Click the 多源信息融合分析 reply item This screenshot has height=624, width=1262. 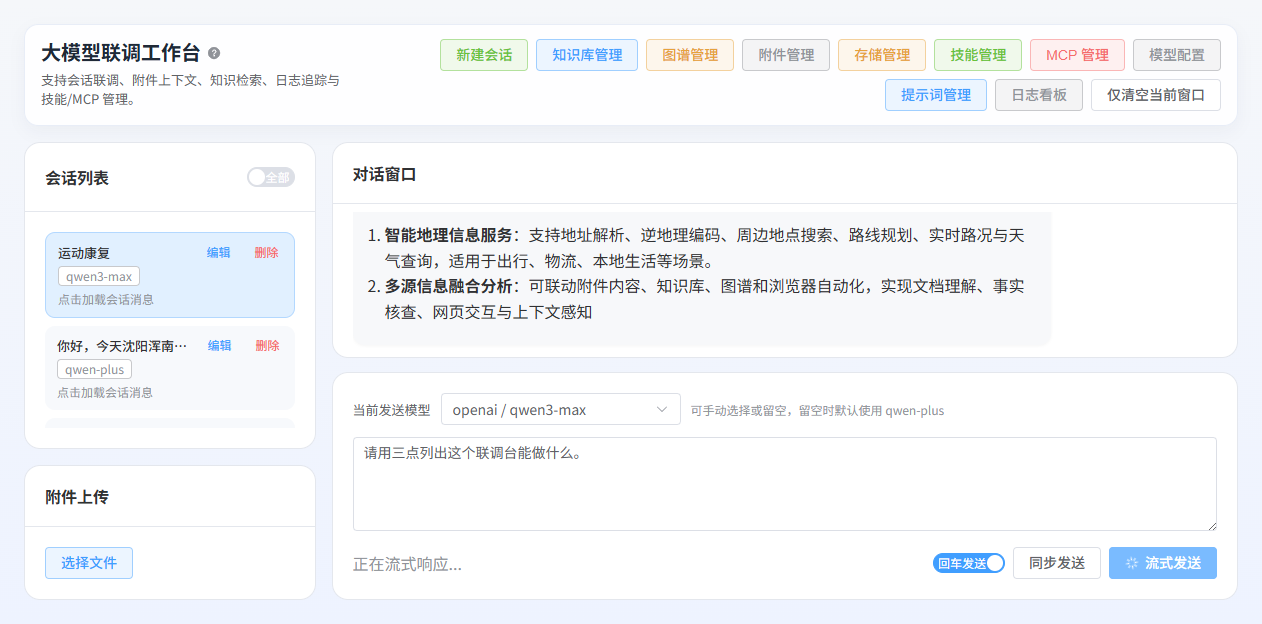tap(705, 299)
